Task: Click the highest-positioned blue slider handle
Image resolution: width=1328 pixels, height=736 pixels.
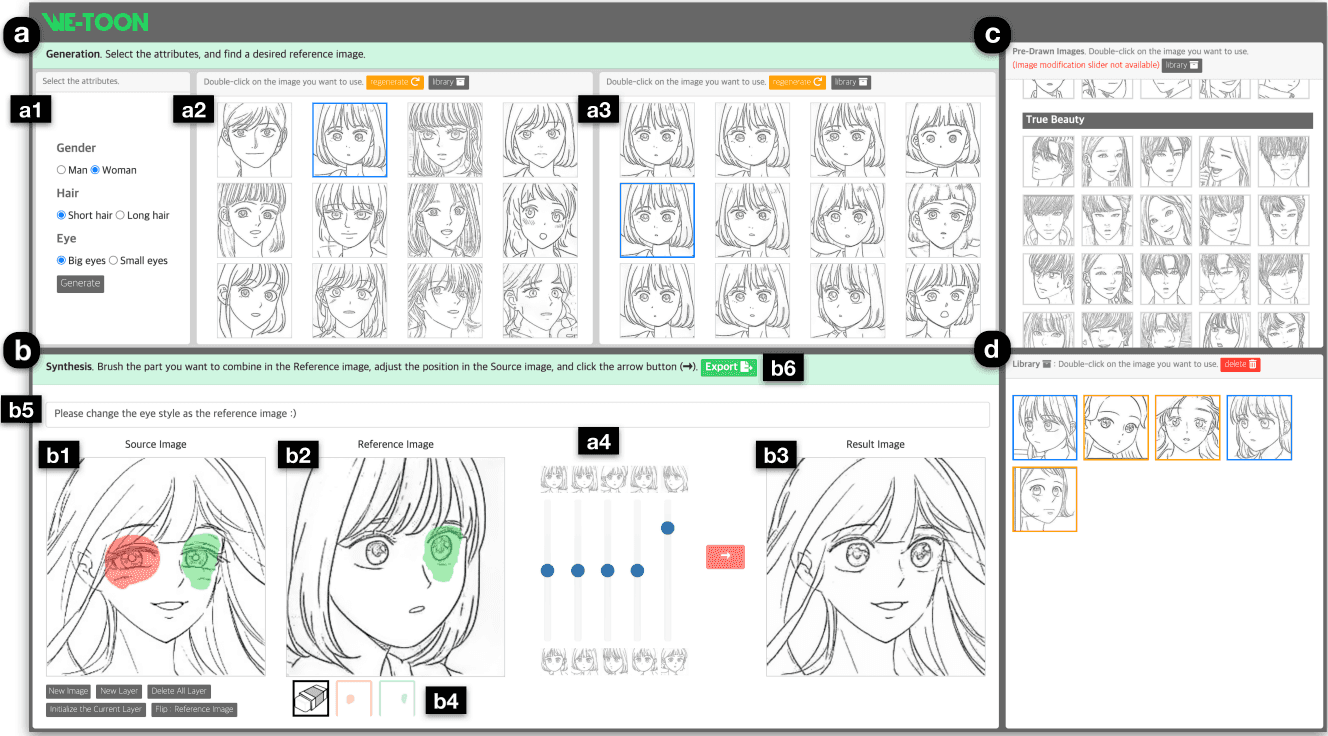Action: click(x=667, y=527)
